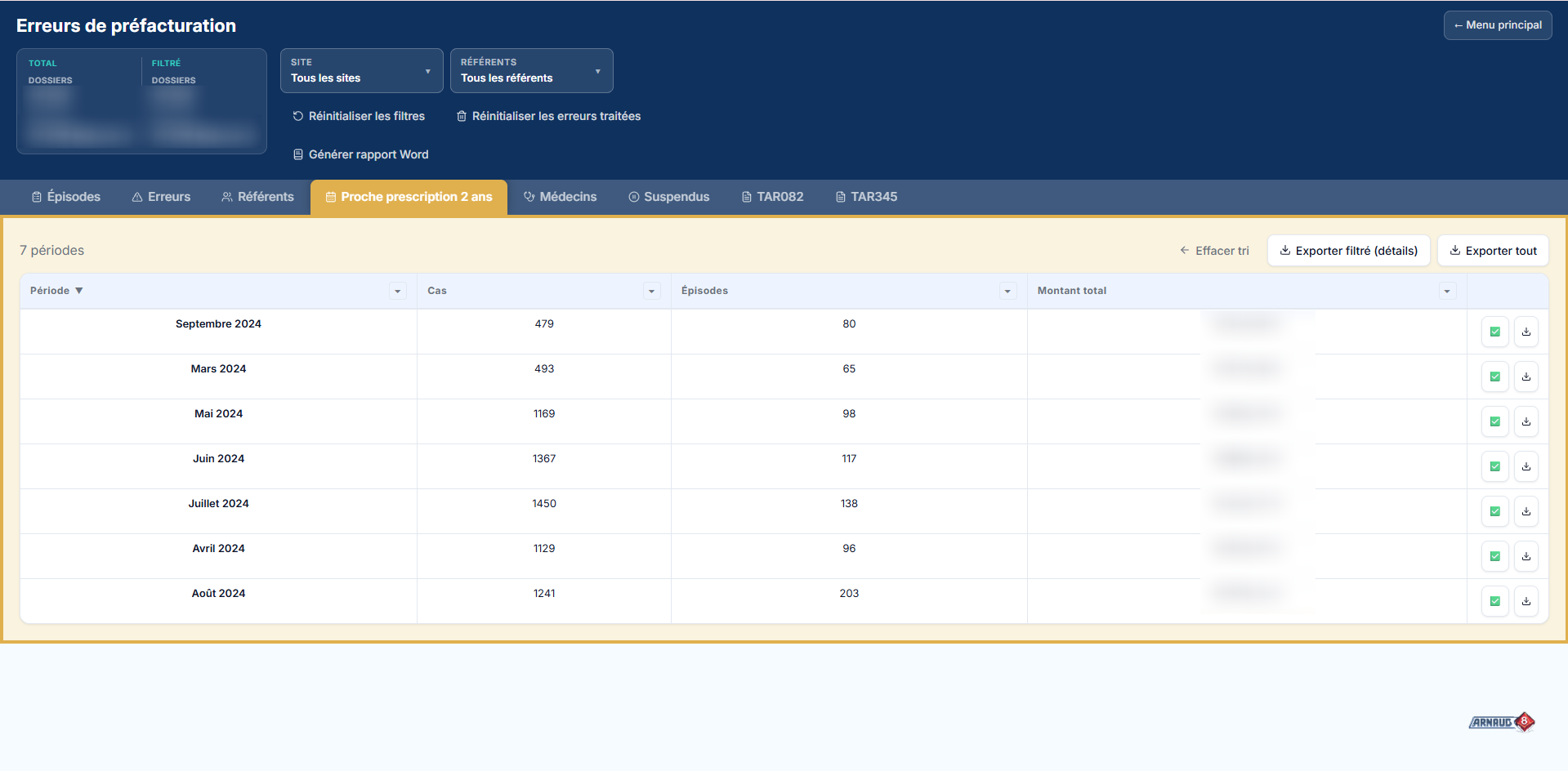Download the Septembre 2024 row
1568x771 pixels.
pos(1526,332)
